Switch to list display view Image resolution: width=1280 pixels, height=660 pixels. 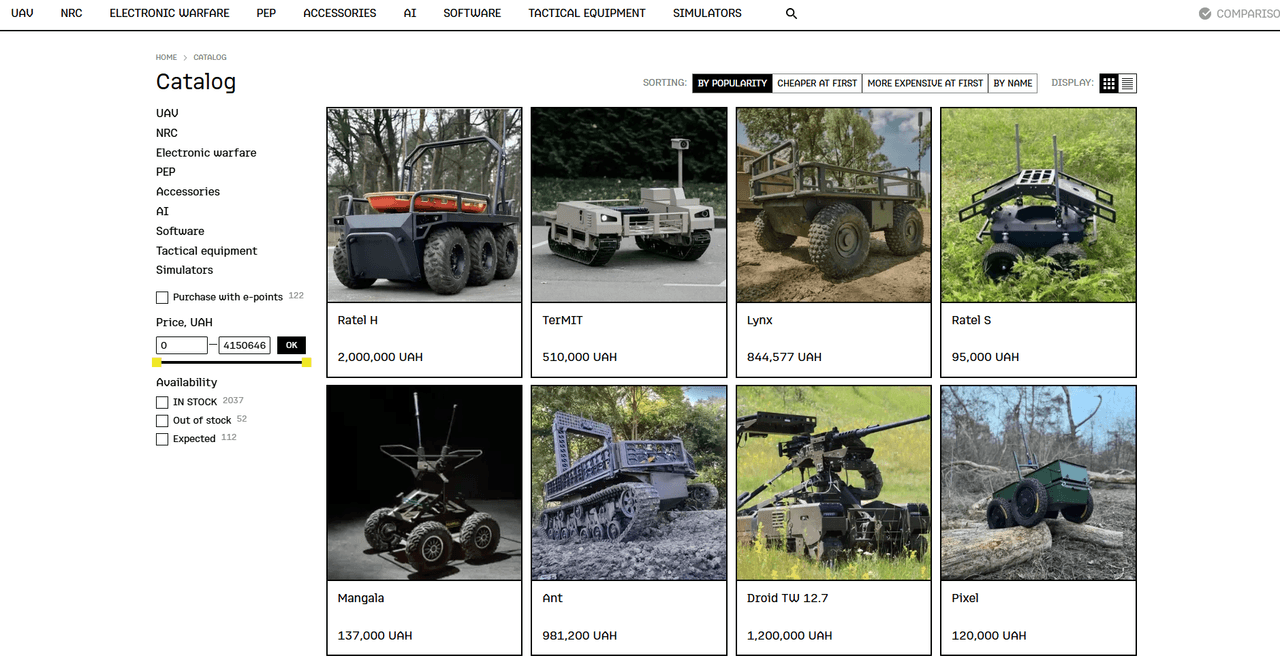[x=1128, y=84]
